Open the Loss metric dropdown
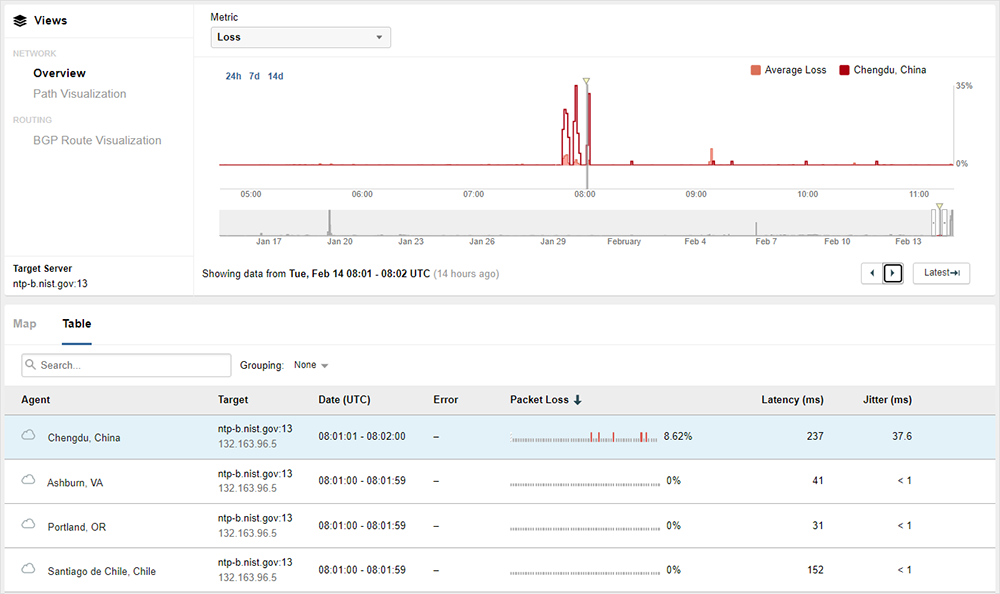The width and height of the screenshot is (1000, 594). pos(300,37)
